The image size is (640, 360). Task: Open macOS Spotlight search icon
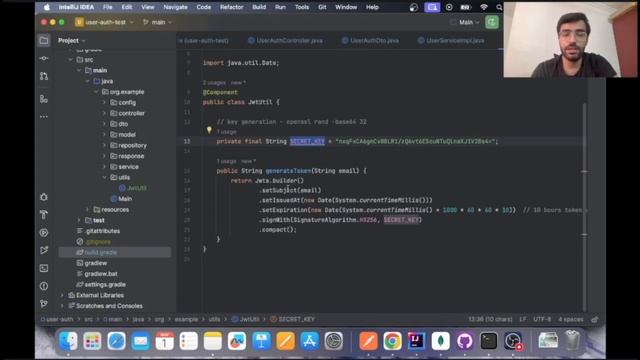pos(499,7)
